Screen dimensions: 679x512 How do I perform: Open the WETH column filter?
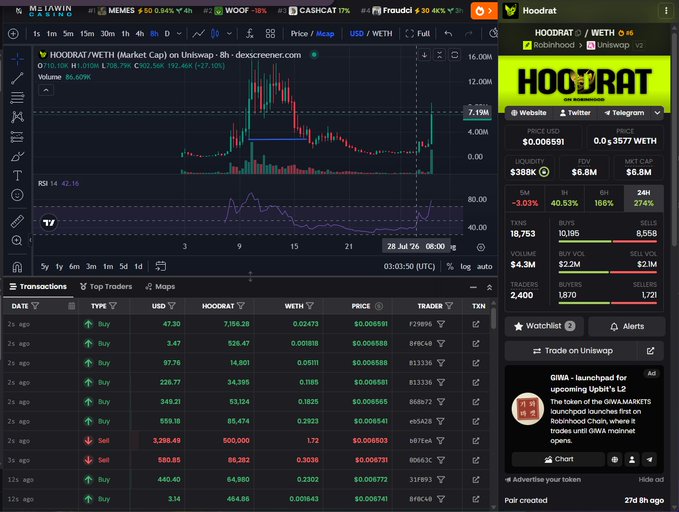(310, 306)
